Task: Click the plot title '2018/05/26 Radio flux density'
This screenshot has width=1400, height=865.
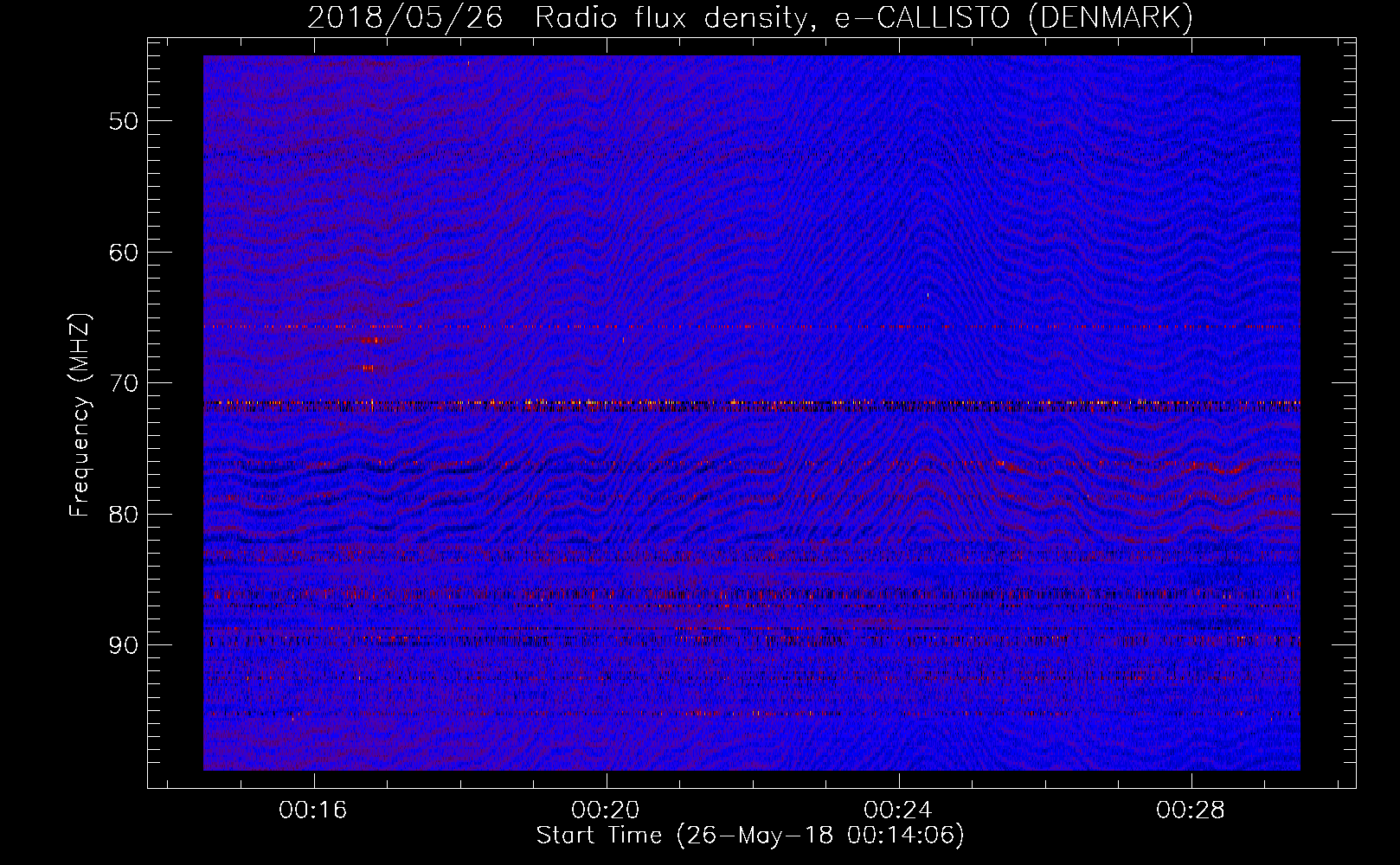Action: 561,18
